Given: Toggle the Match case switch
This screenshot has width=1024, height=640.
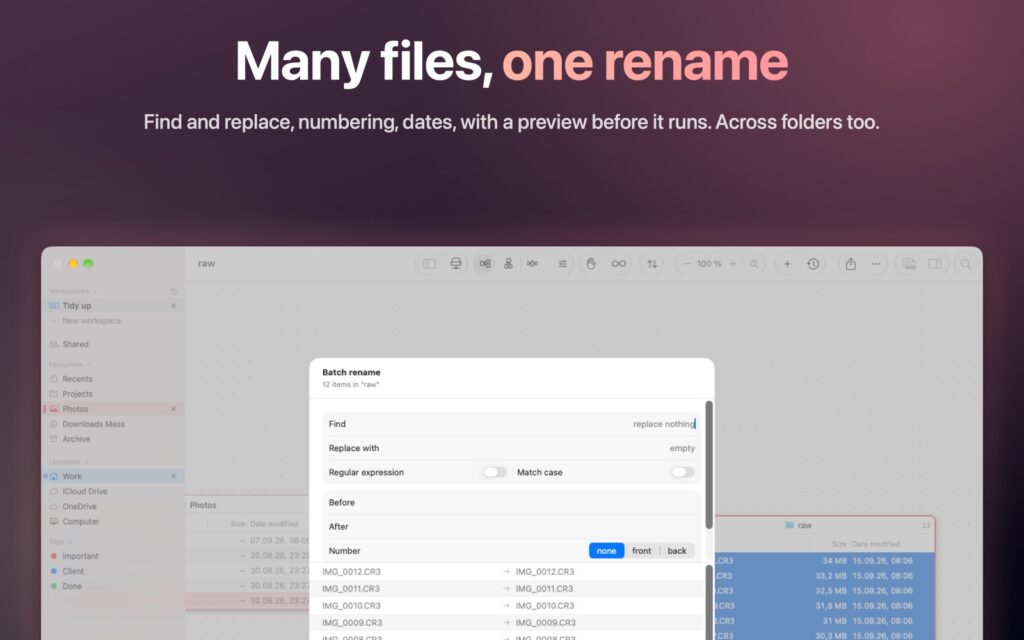Looking at the screenshot, I should point(682,472).
